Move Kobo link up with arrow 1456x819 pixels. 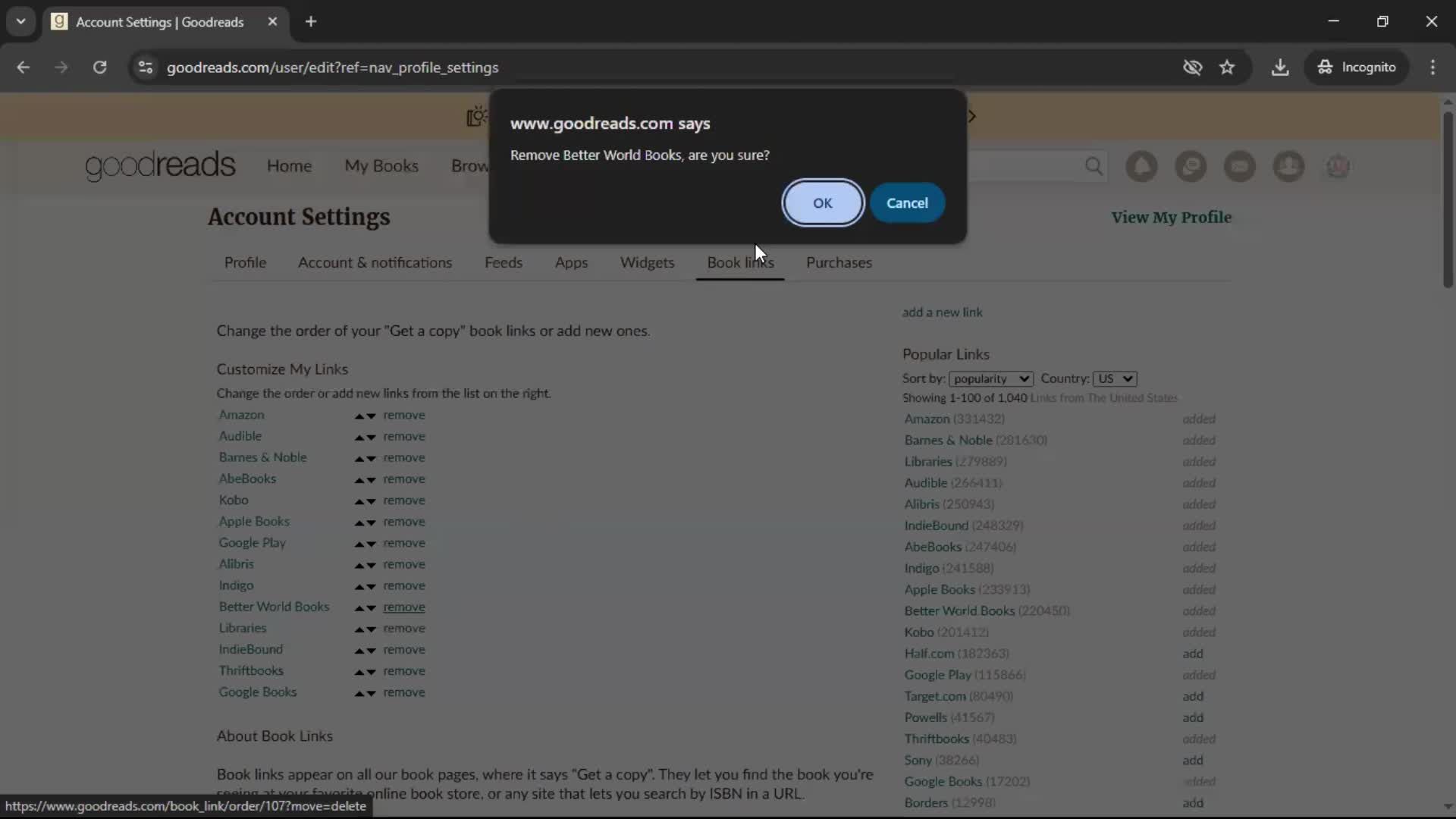click(359, 501)
